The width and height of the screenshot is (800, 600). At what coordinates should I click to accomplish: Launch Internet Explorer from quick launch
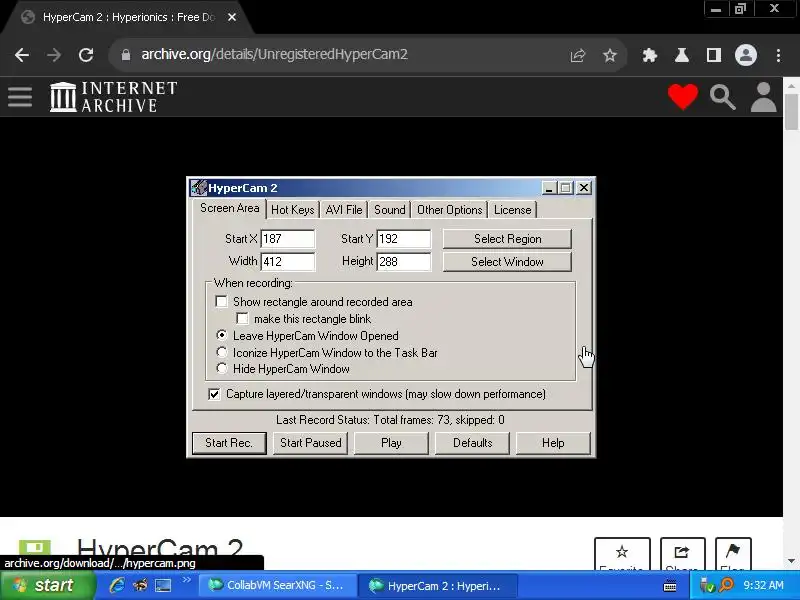click(117, 585)
